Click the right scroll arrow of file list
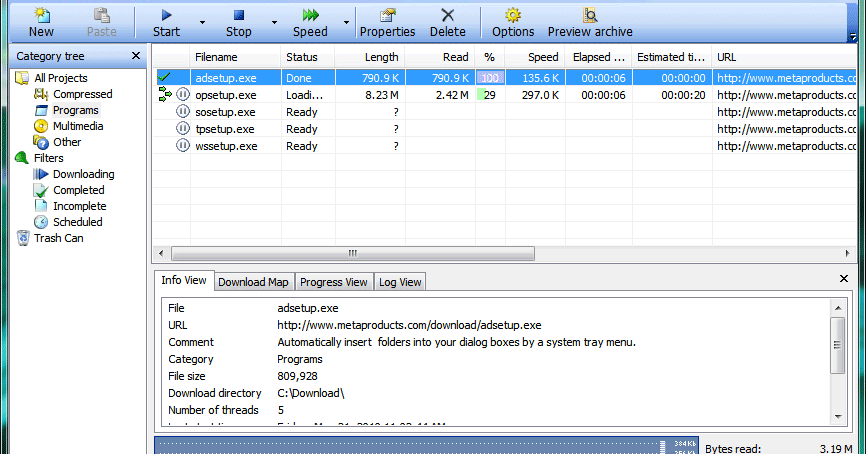Screen dimensions: 866x454 (848, 254)
